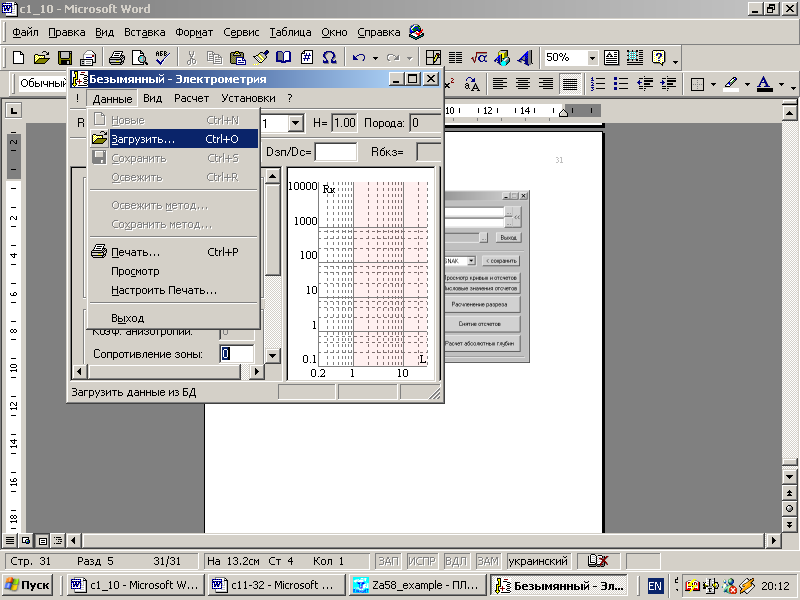Toggle center alignment

click(523, 84)
